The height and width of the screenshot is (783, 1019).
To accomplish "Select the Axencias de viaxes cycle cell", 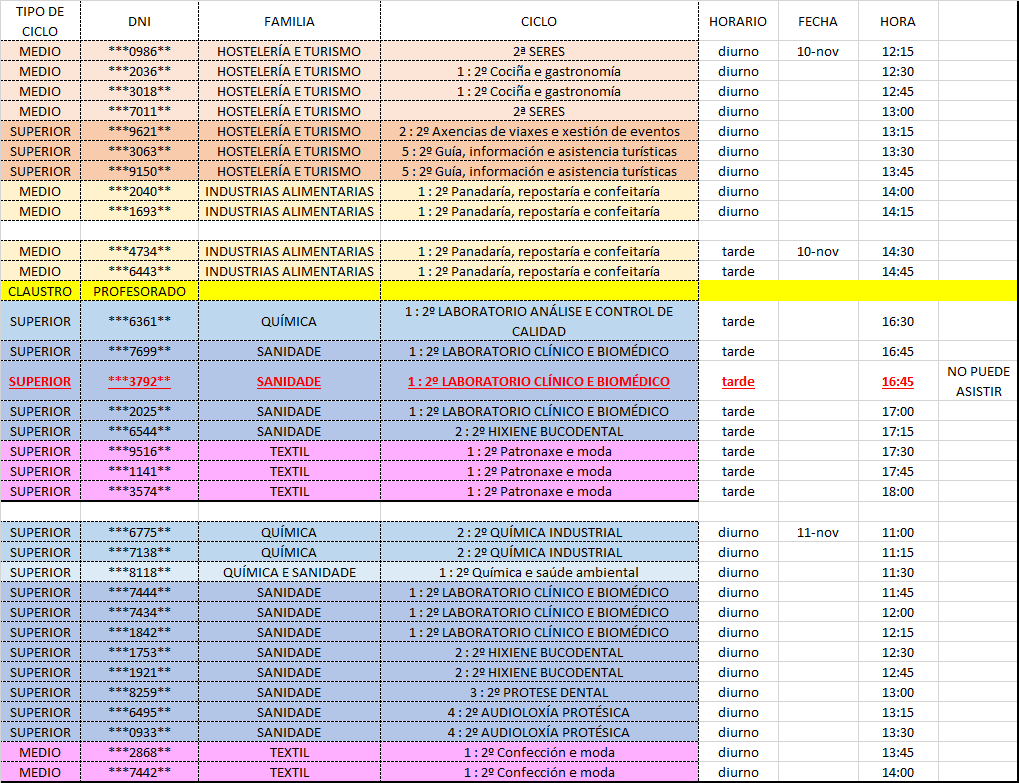I will point(539,131).
